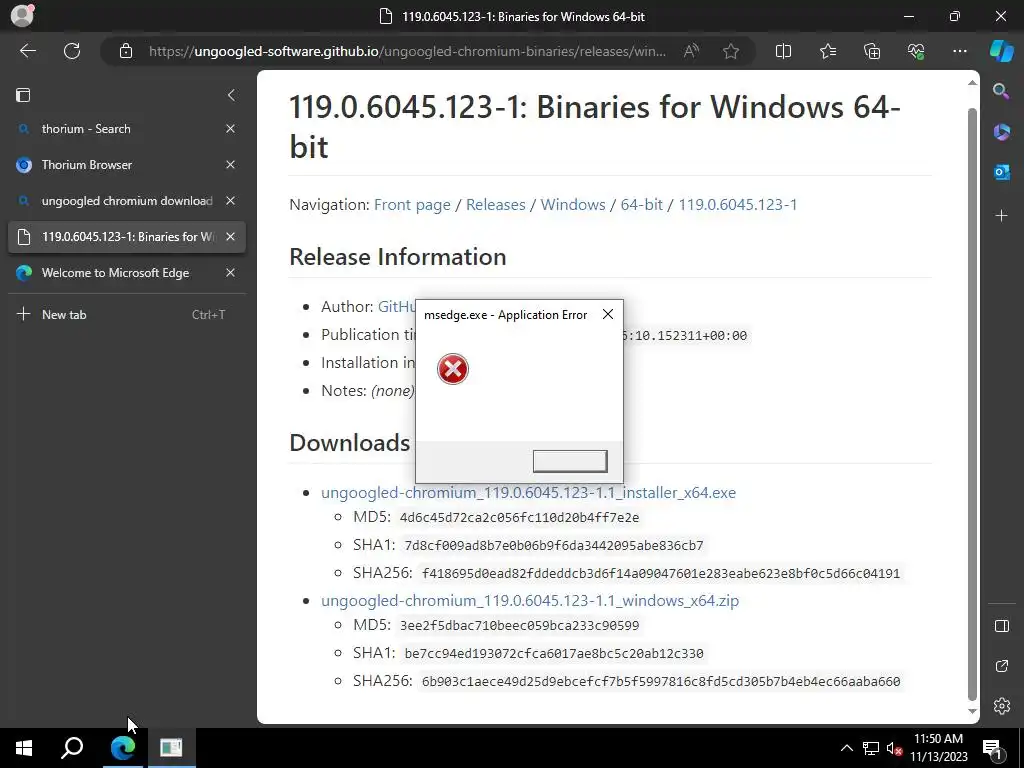Click the red error icon in dialog
This screenshot has height=768, width=1024.
453,369
